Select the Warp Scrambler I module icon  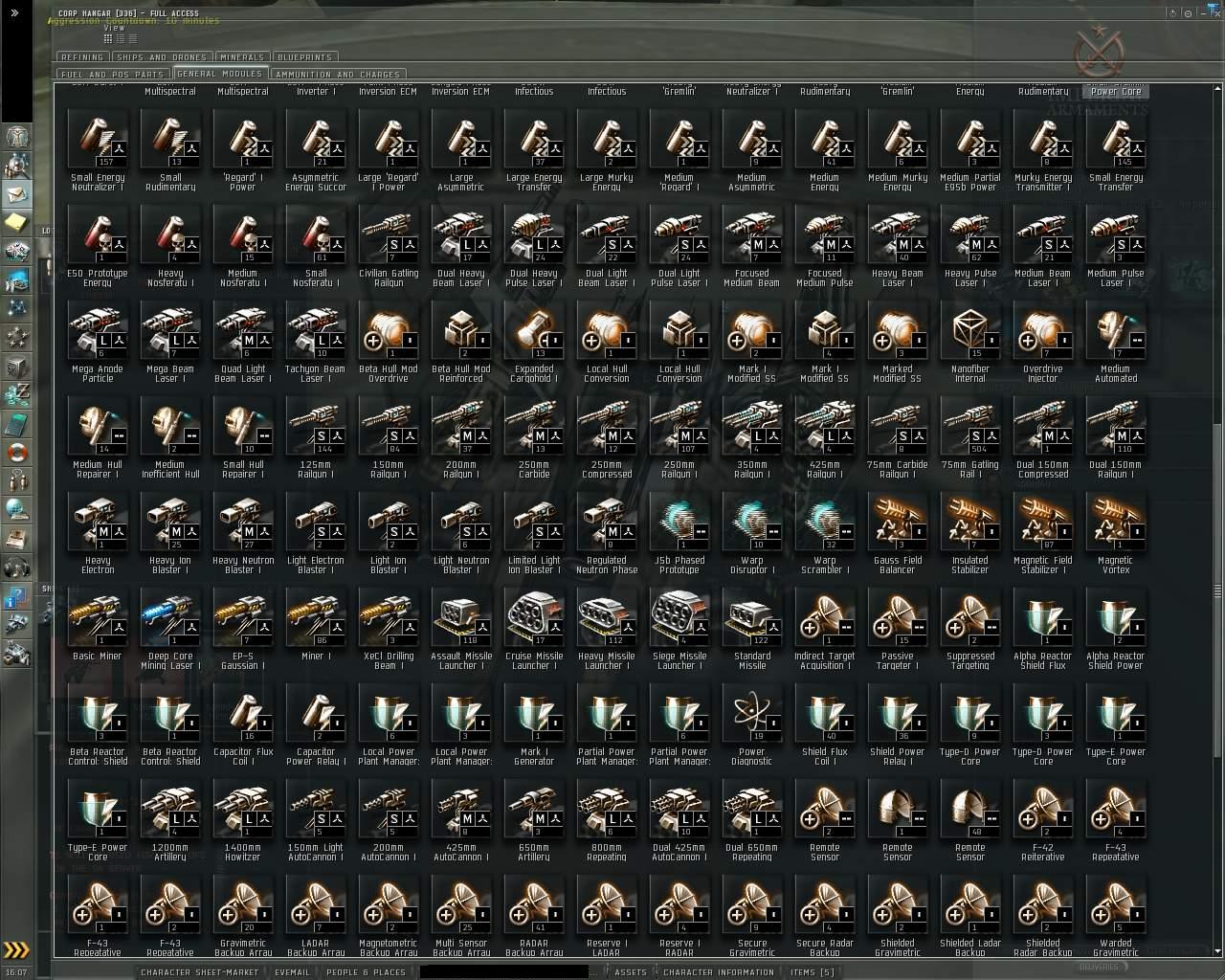[825, 522]
